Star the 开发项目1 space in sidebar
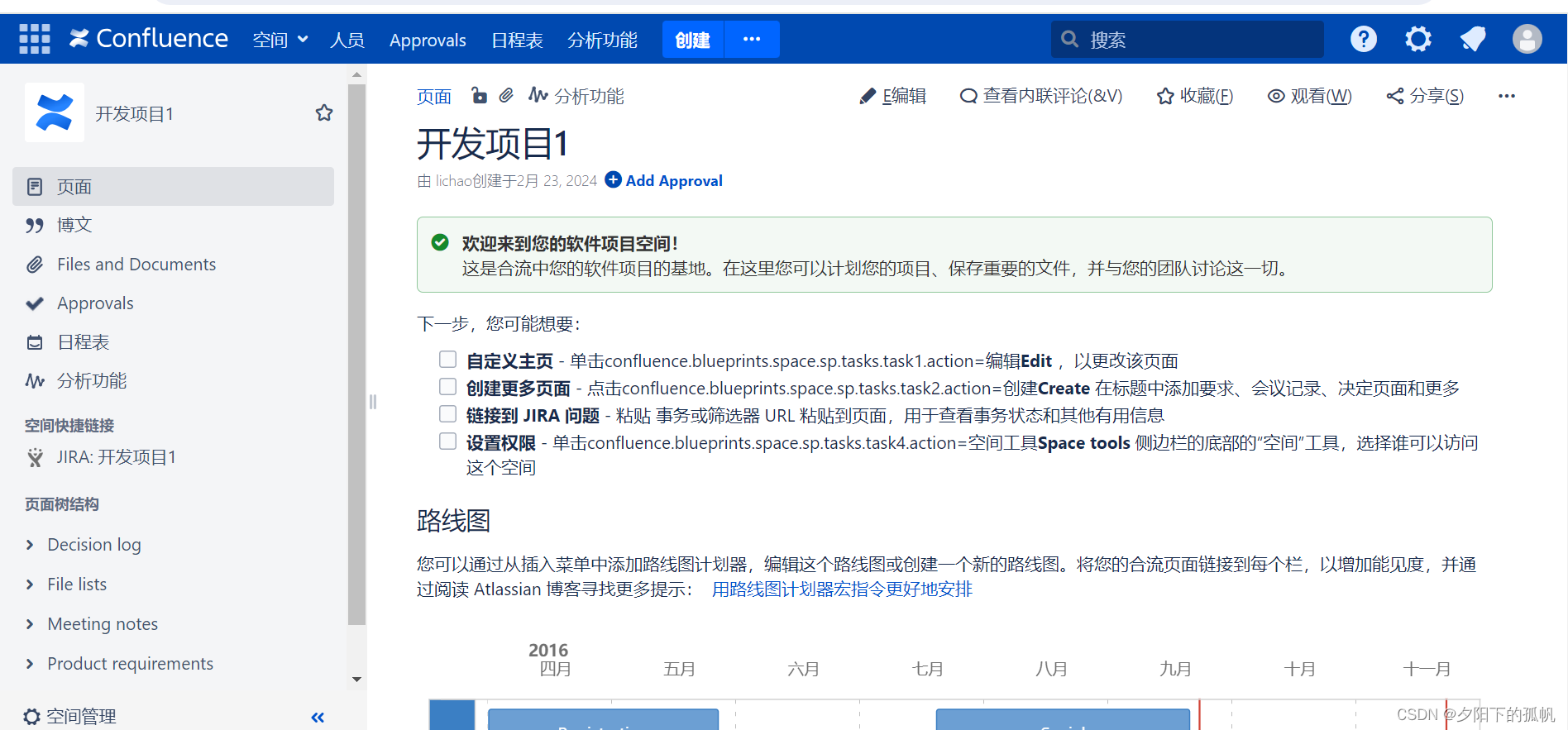This screenshot has height=730, width=1568. pyautogui.click(x=324, y=112)
